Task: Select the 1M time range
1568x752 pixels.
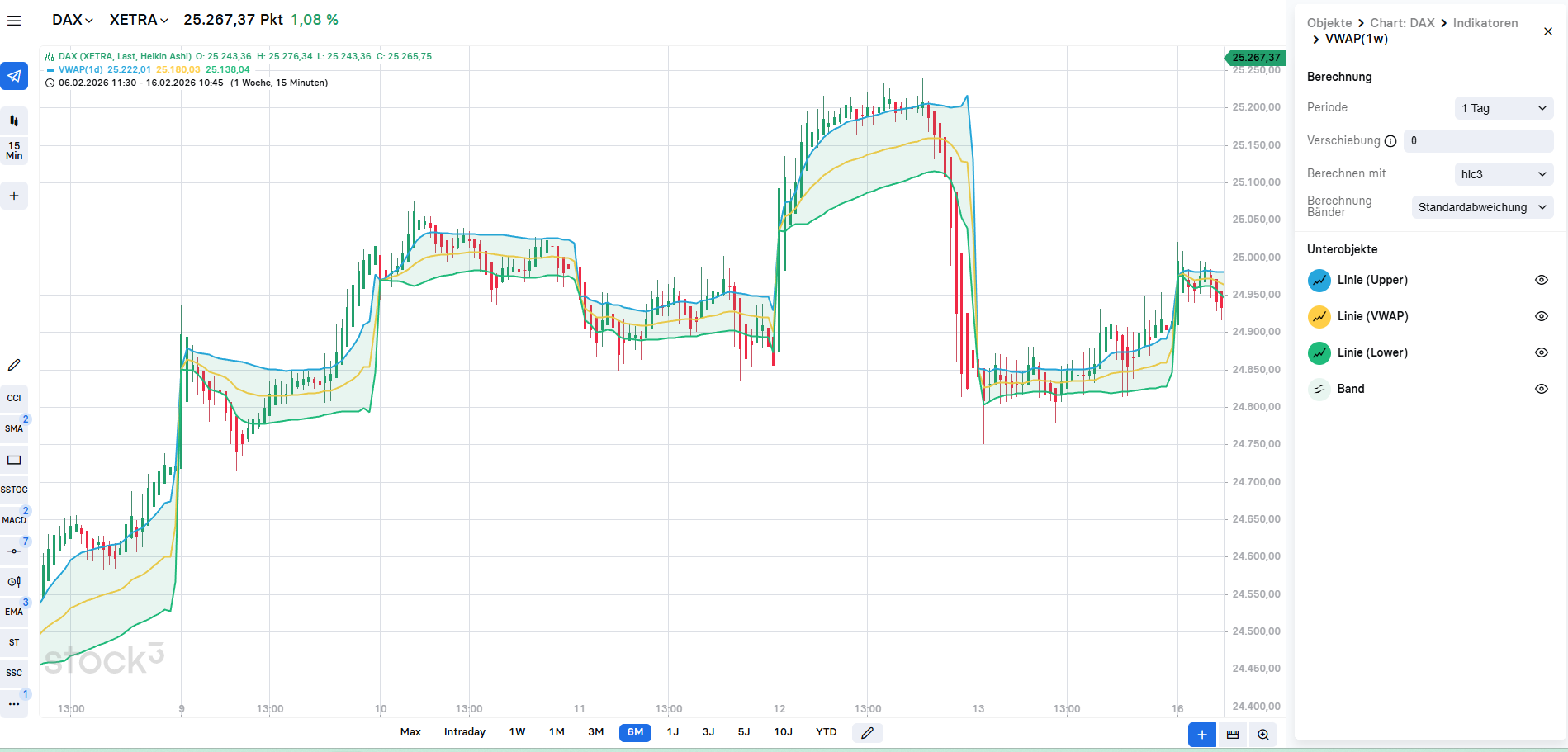Action: tap(557, 732)
